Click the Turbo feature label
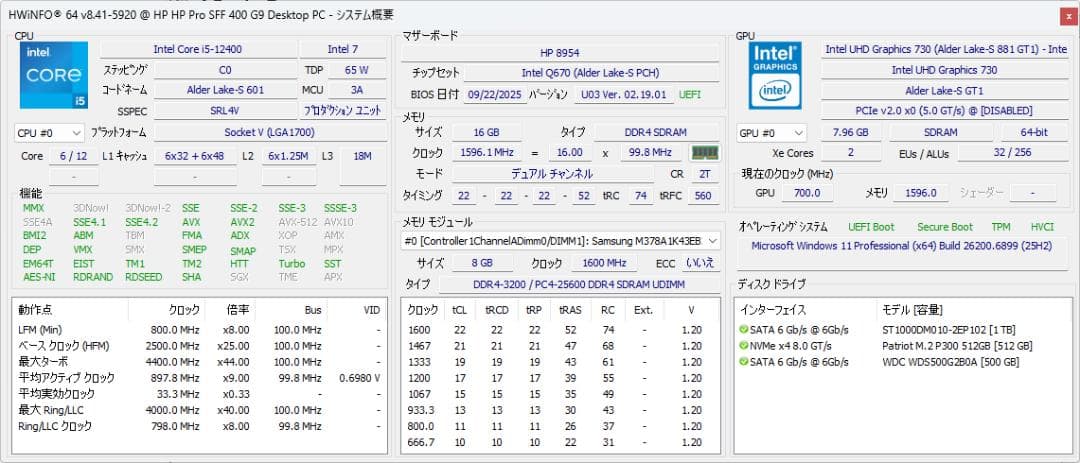The width and height of the screenshot is (1080, 463). (291, 264)
